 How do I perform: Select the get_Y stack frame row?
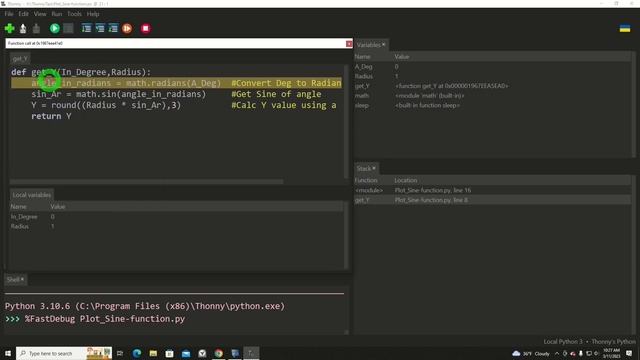(x=492, y=200)
